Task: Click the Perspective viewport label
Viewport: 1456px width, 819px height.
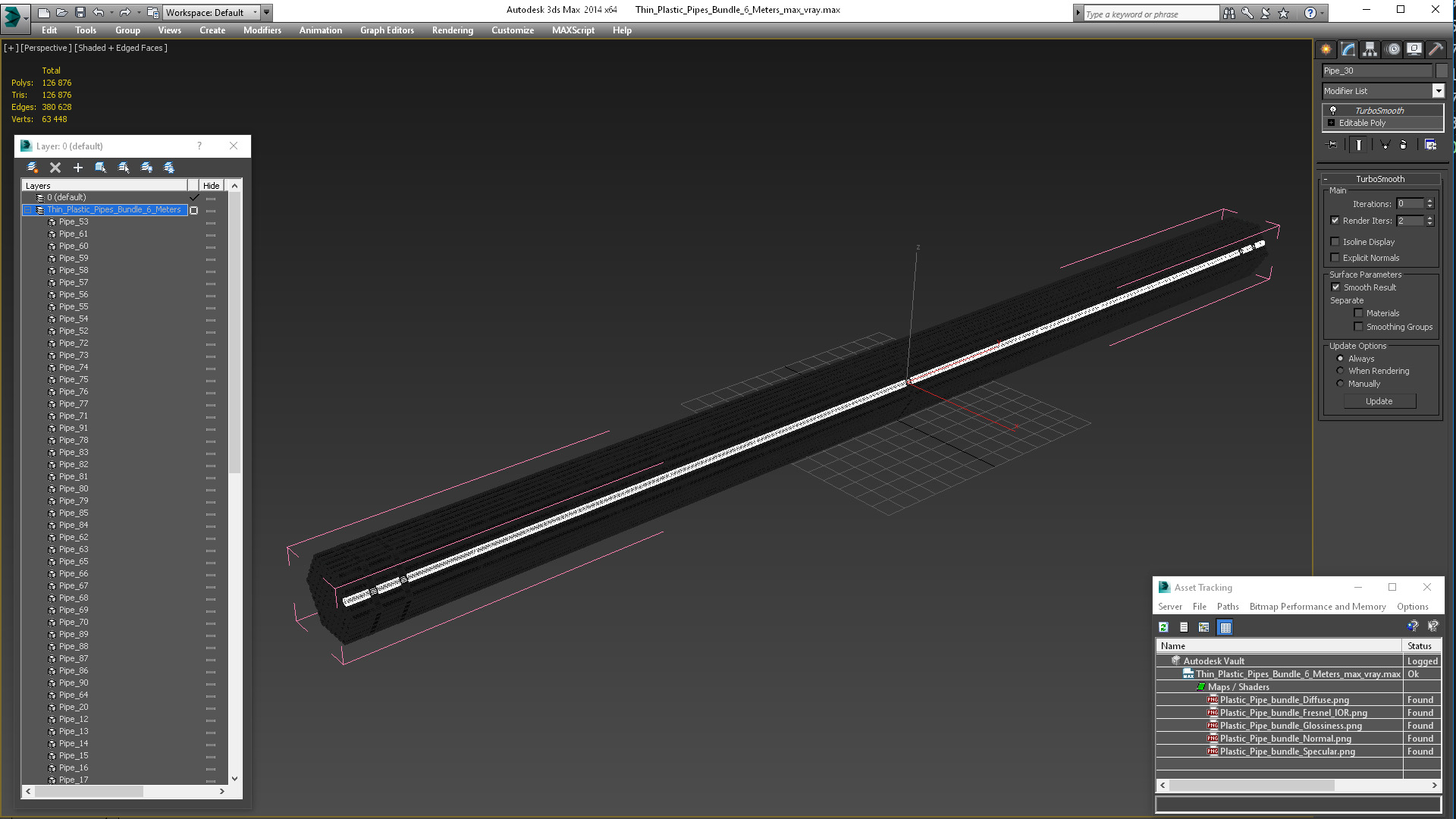Action: 45,48
